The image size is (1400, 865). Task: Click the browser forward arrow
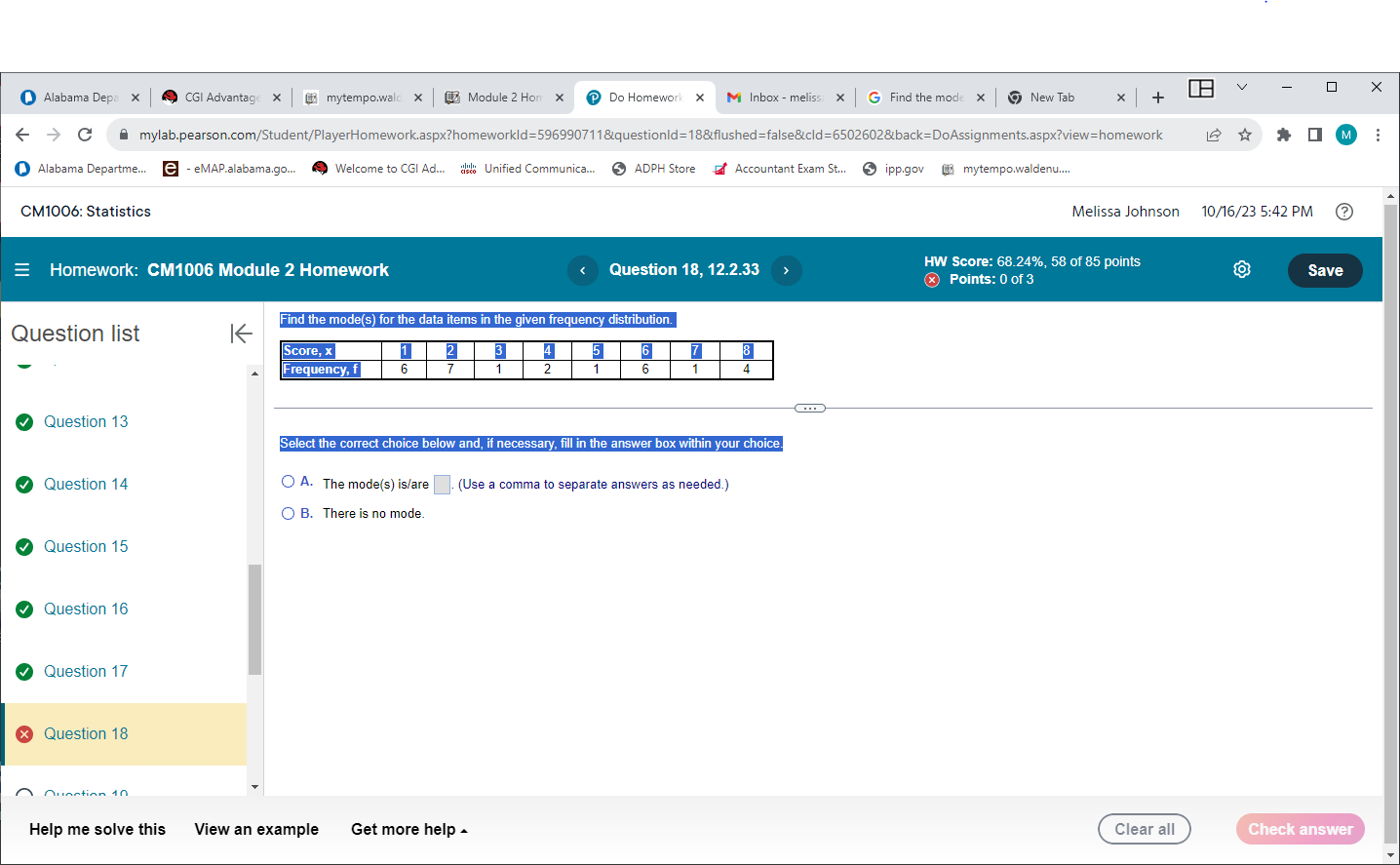coord(54,135)
